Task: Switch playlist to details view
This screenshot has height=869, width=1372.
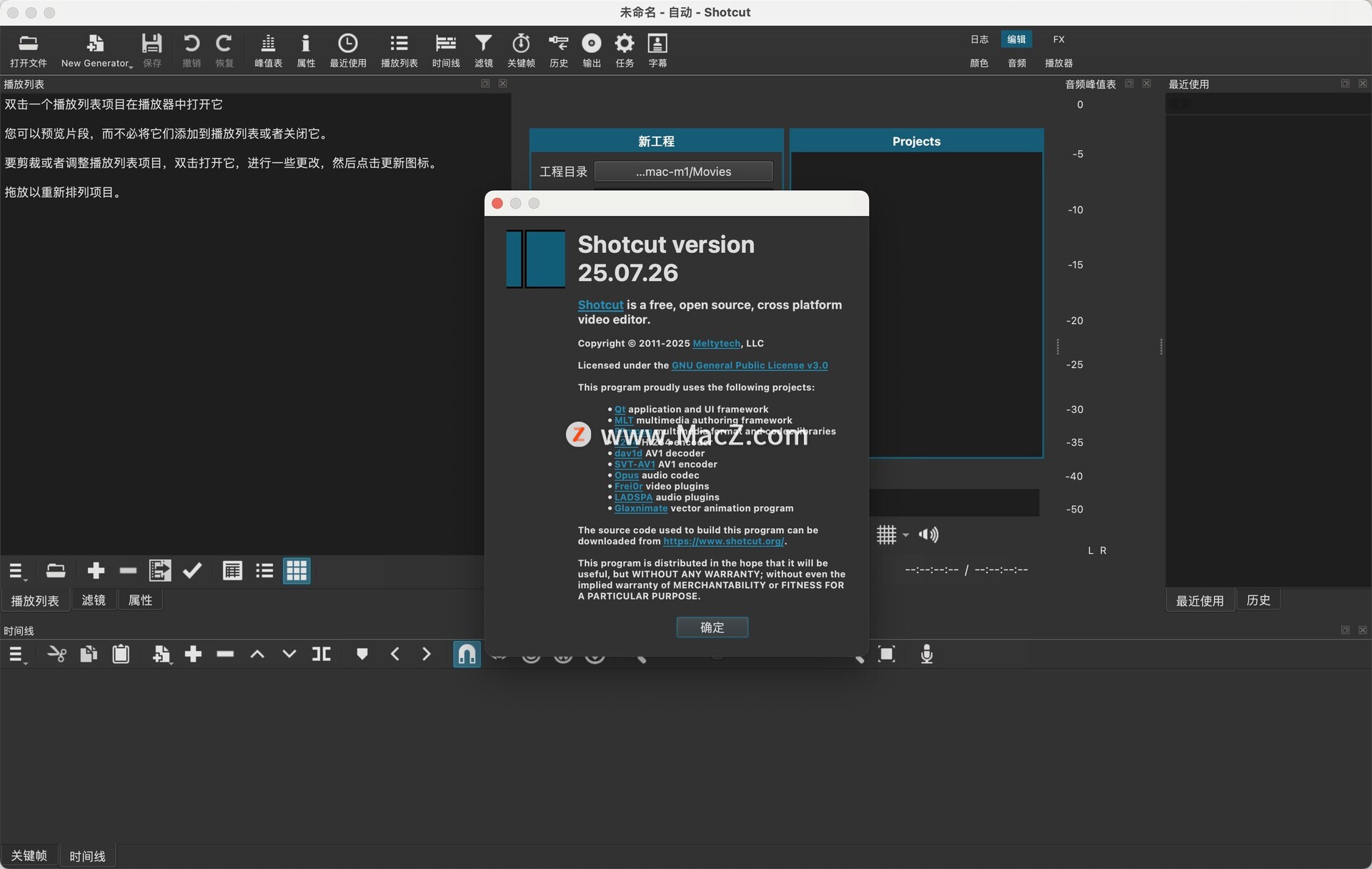Action: tap(232, 570)
